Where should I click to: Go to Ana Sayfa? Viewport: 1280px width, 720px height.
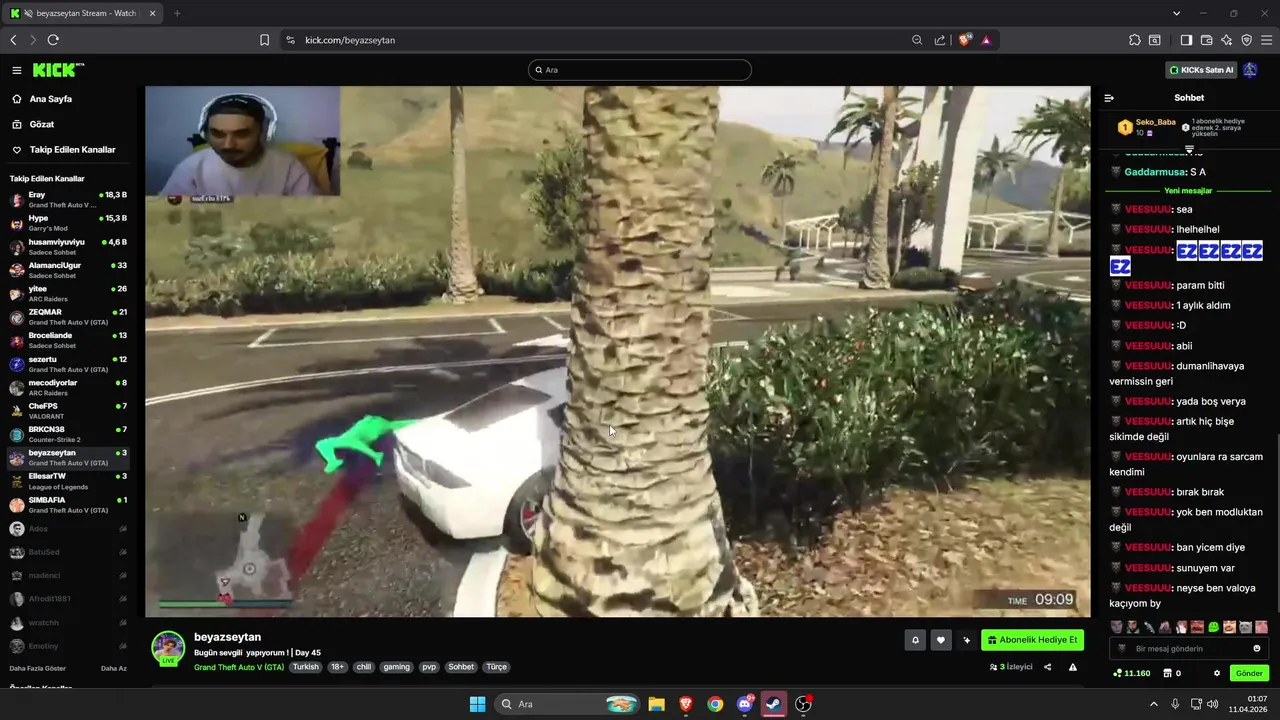[x=50, y=99]
